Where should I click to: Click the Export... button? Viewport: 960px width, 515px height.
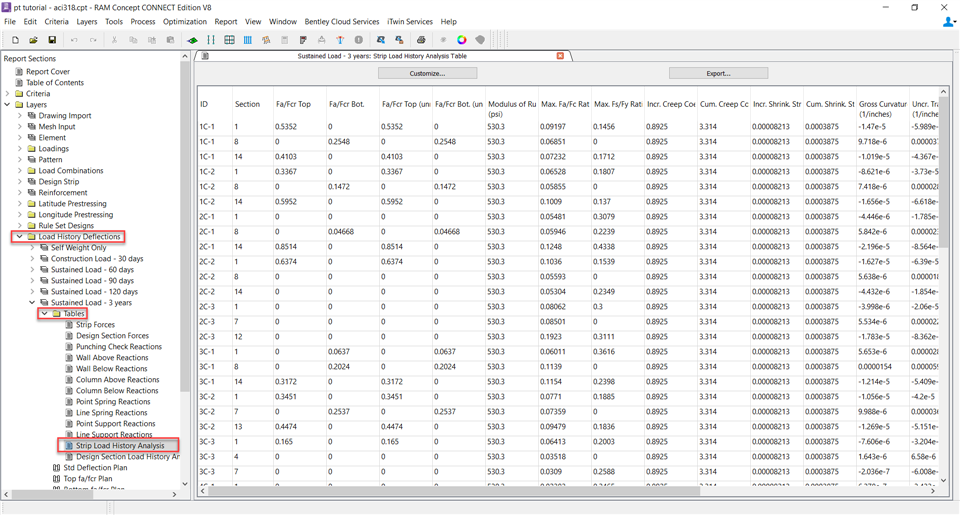[718, 73]
